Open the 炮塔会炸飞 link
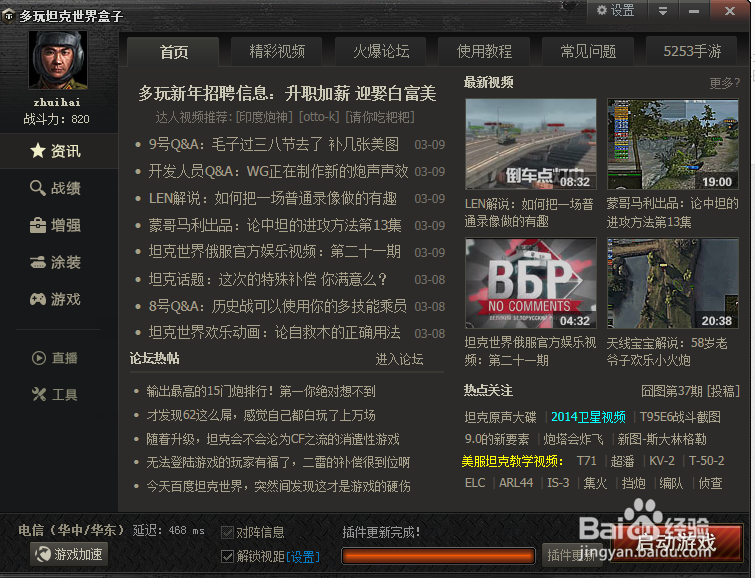755x578 pixels. point(573,439)
